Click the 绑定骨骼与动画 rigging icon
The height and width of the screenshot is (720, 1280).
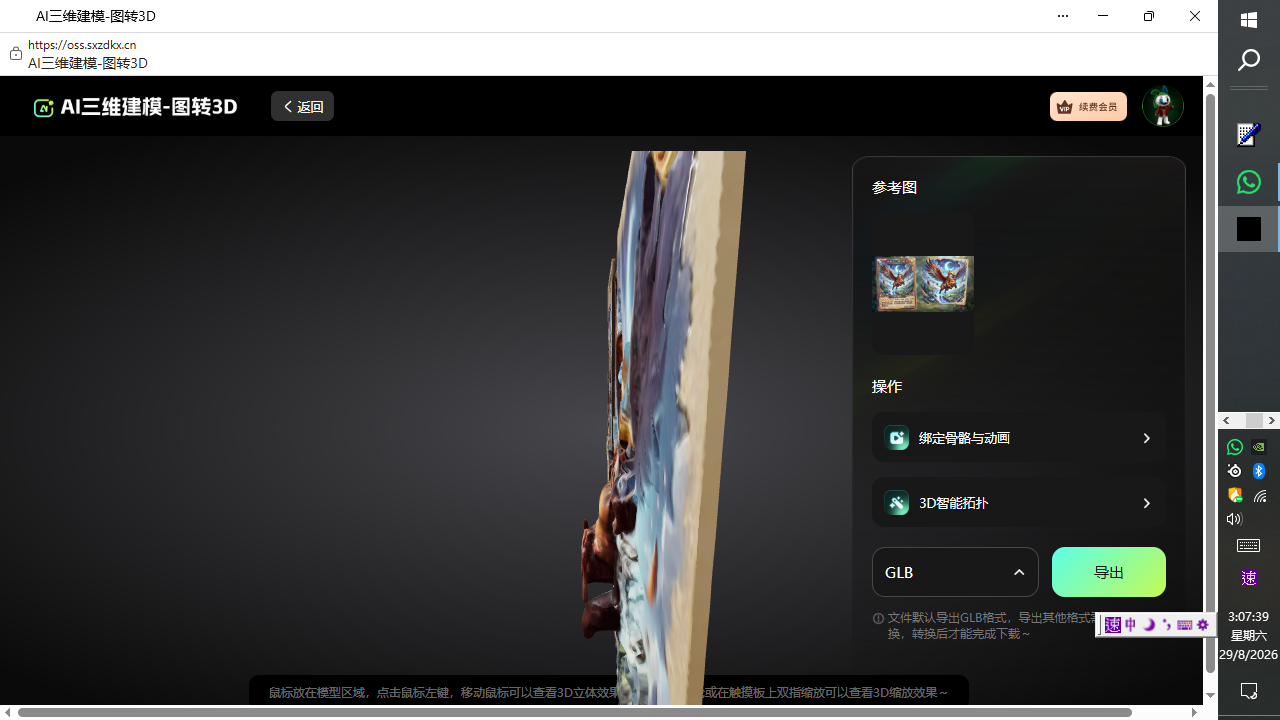[x=897, y=438]
